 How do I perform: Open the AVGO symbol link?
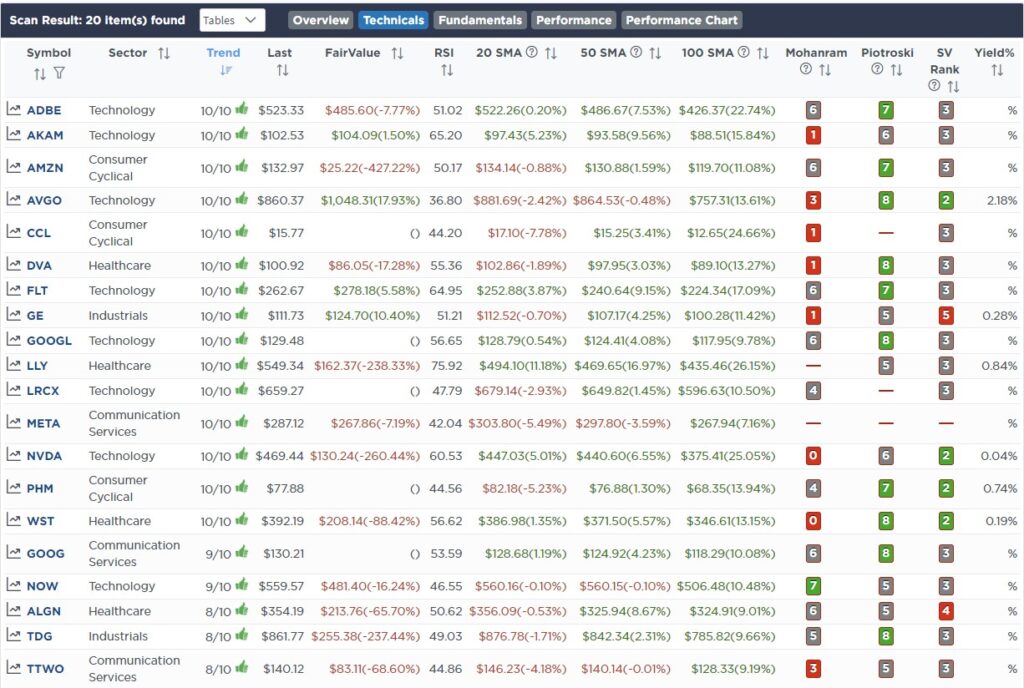point(44,200)
